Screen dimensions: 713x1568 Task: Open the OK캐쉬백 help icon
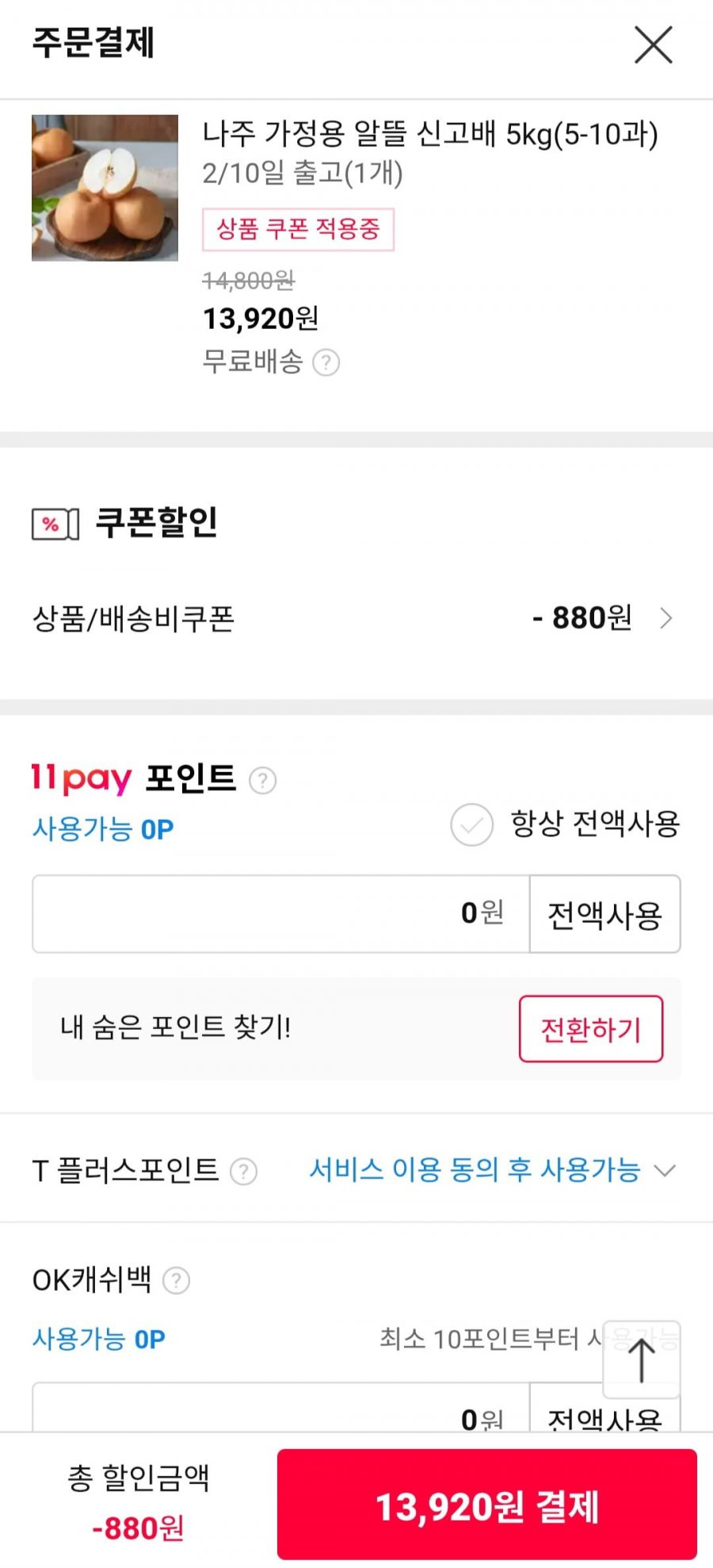coord(176,1280)
